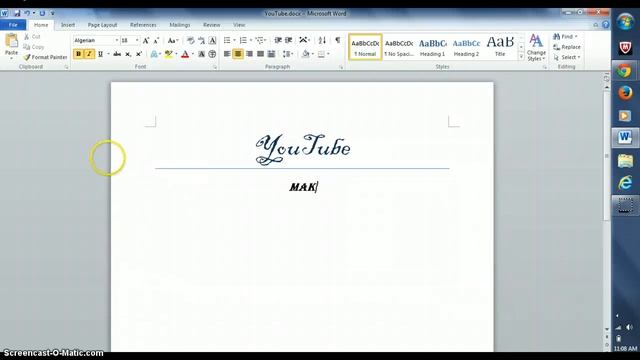Open the font size 18 dropdown
Screen dimensions: 640x360
click(x=137, y=40)
